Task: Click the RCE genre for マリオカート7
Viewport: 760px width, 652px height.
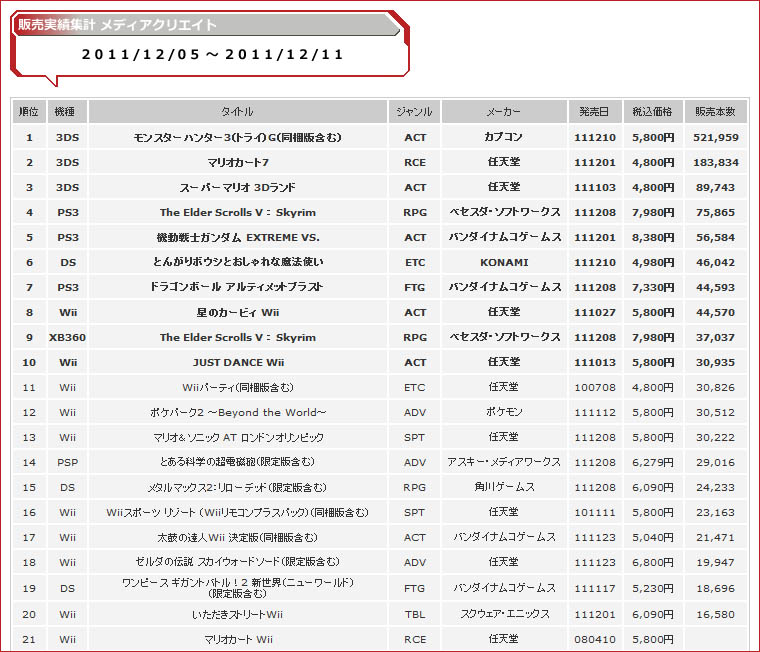Action: pyautogui.click(x=415, y=162)
